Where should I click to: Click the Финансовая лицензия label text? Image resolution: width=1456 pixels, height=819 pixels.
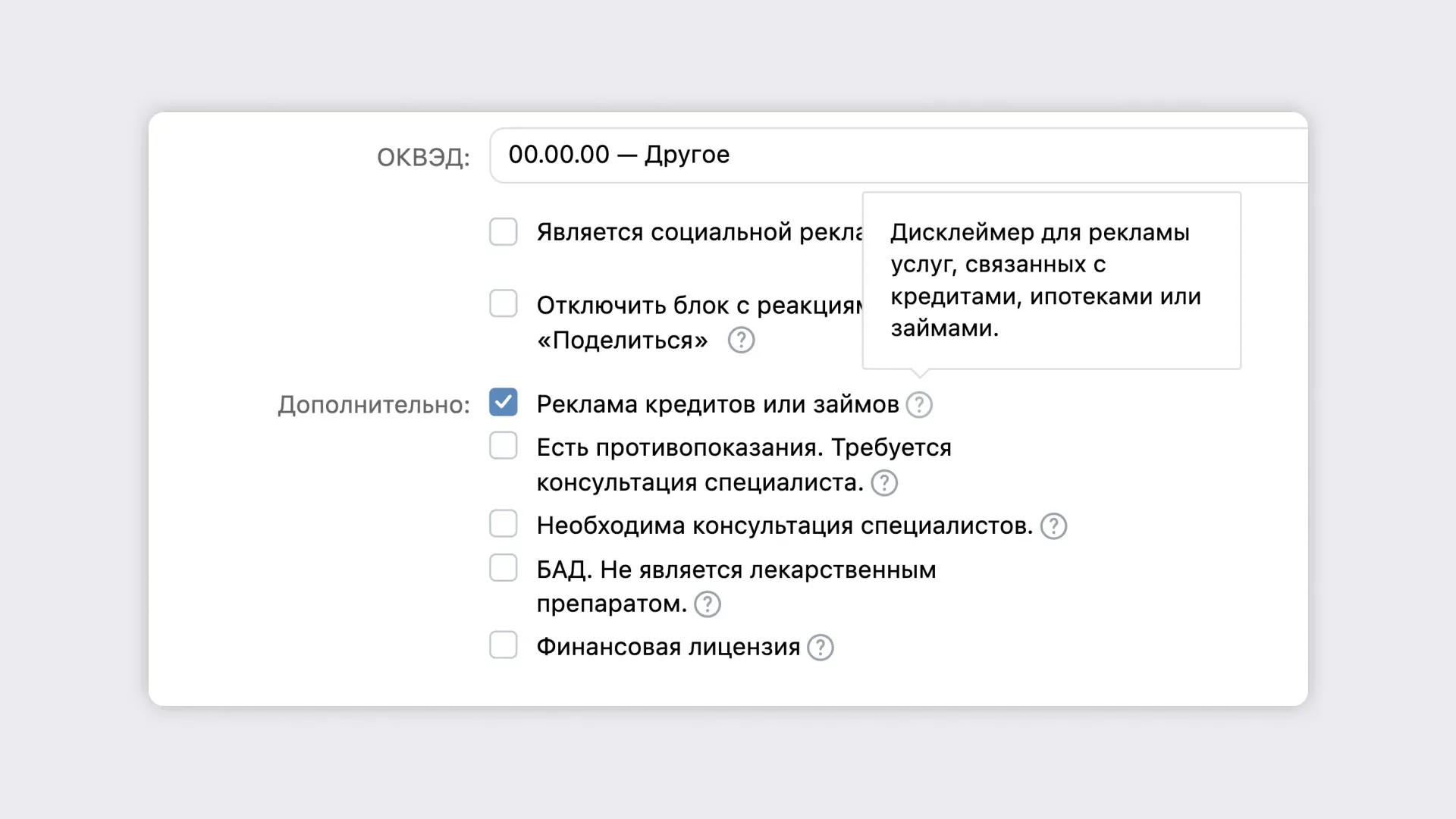pos(668,647)
